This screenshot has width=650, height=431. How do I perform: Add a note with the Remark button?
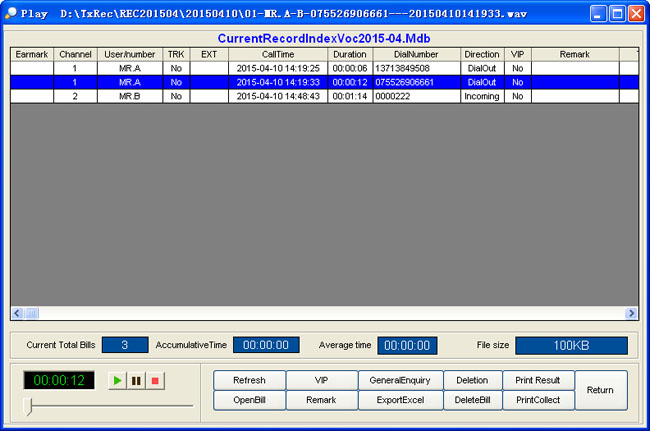click(321, 400)
